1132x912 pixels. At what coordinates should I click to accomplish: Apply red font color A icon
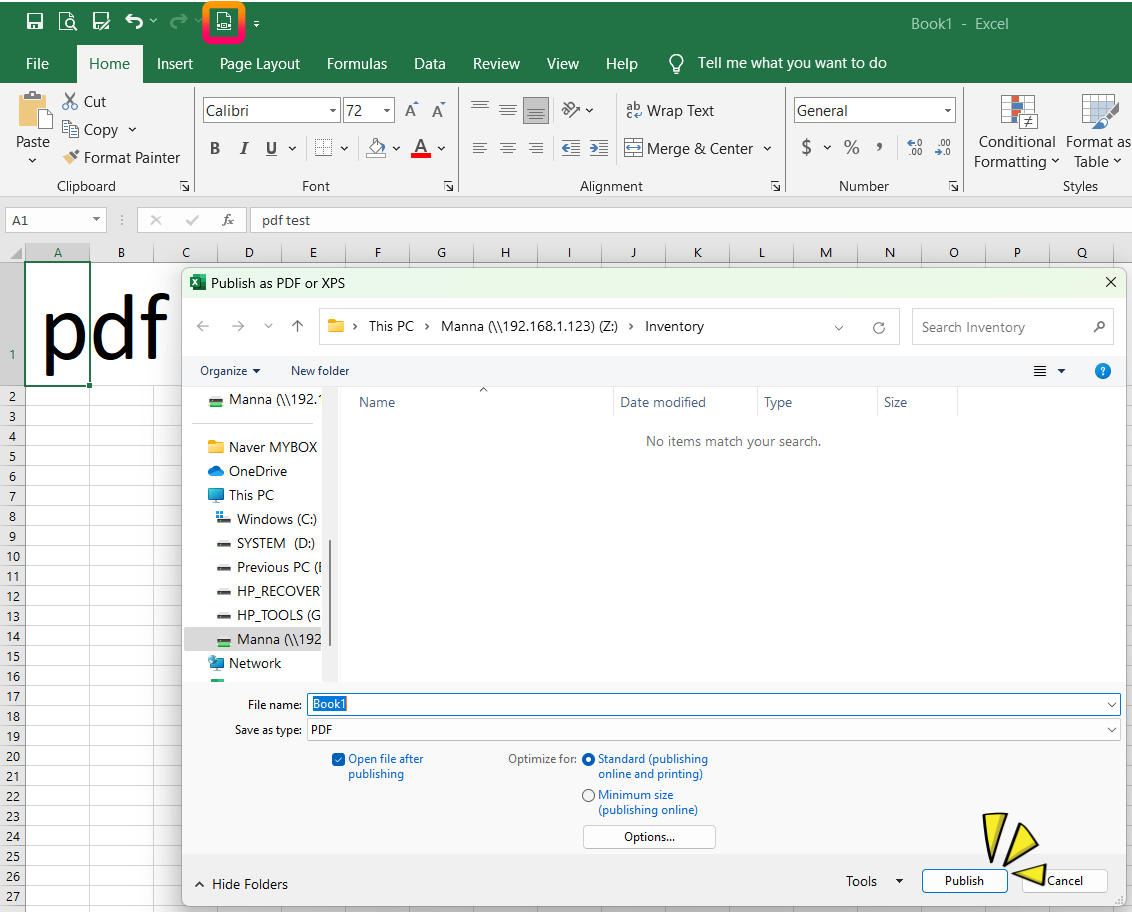pos(421,149)
